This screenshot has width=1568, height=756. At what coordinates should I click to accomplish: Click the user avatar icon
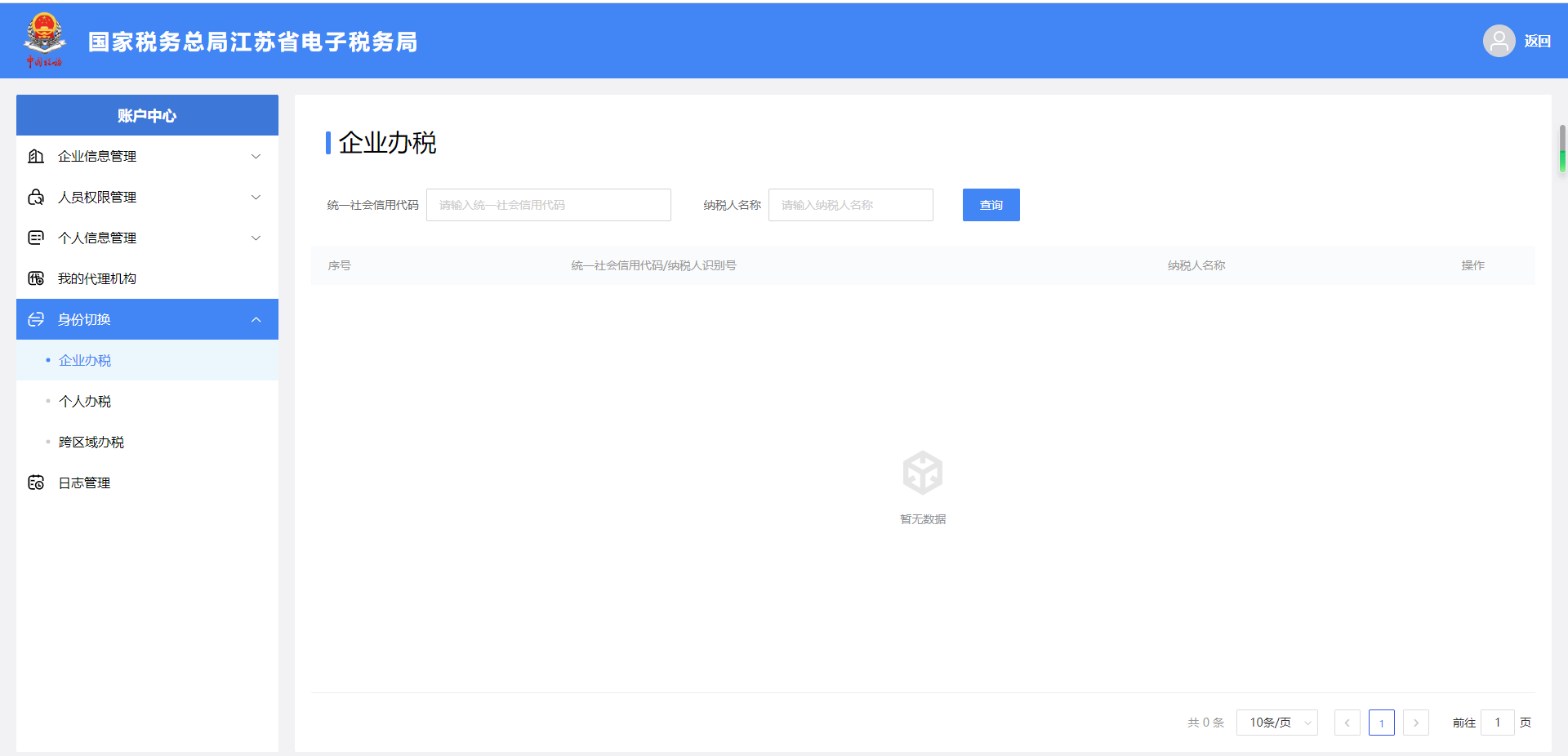1499,41
